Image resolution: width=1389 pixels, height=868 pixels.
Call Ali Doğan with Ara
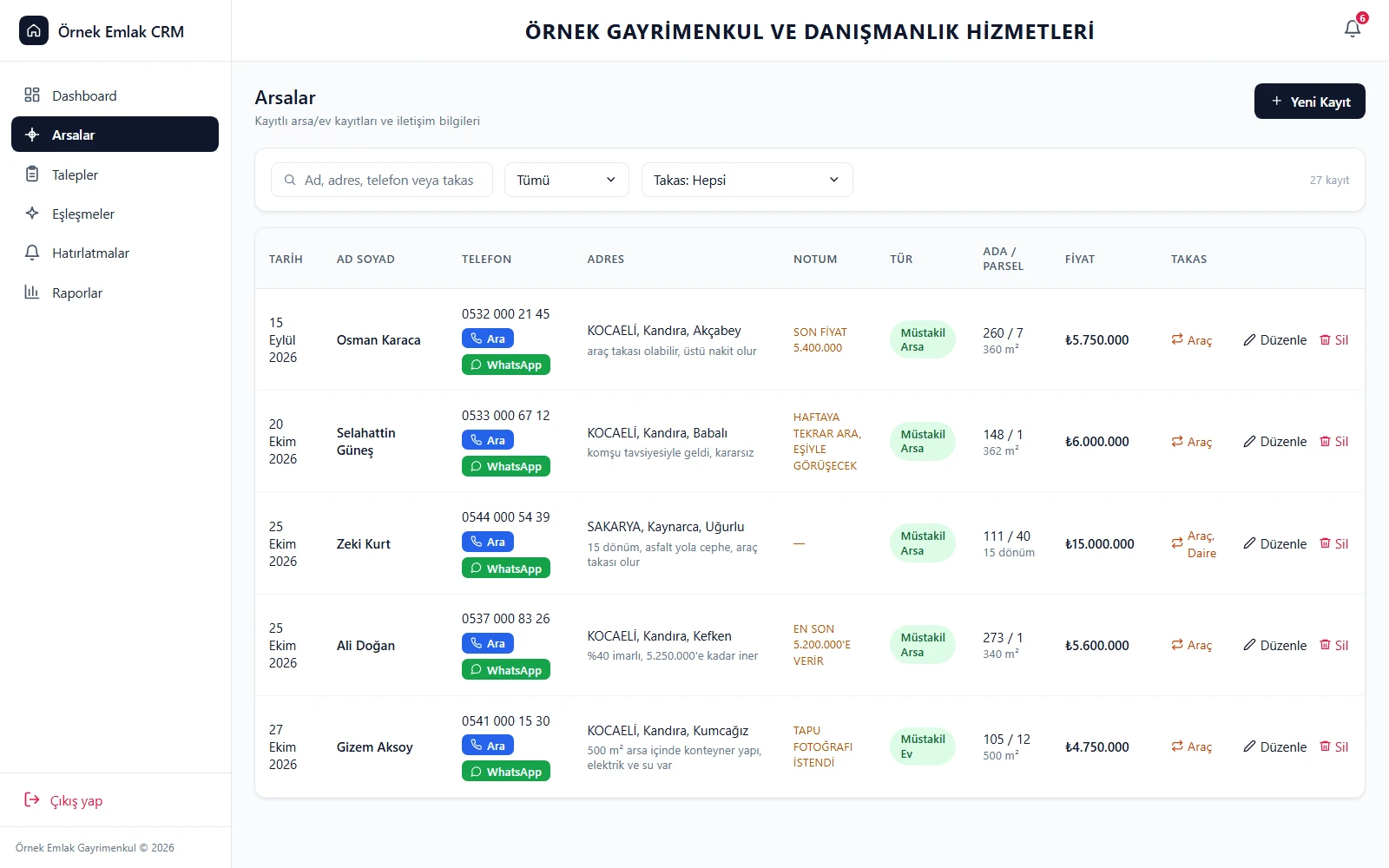point(488,643)
